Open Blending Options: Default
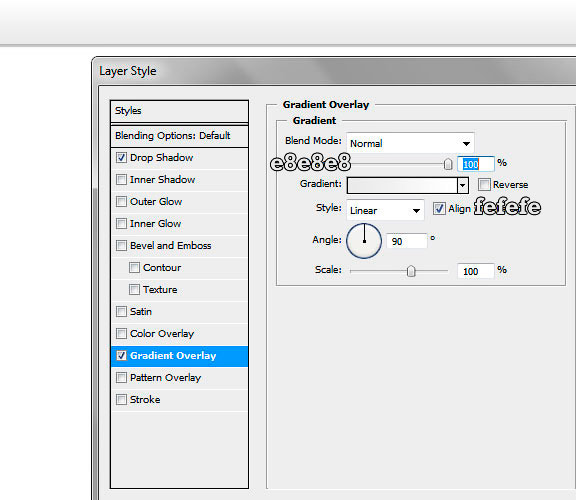Viewport: 576px width, 500px height. point(179,136)
